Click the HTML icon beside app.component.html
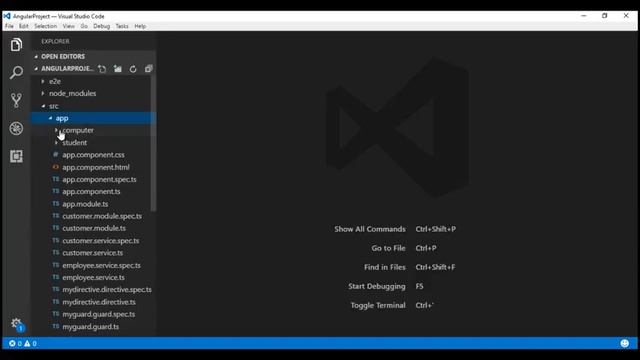This screenshot has width=640, height=360. coord(56,167)
